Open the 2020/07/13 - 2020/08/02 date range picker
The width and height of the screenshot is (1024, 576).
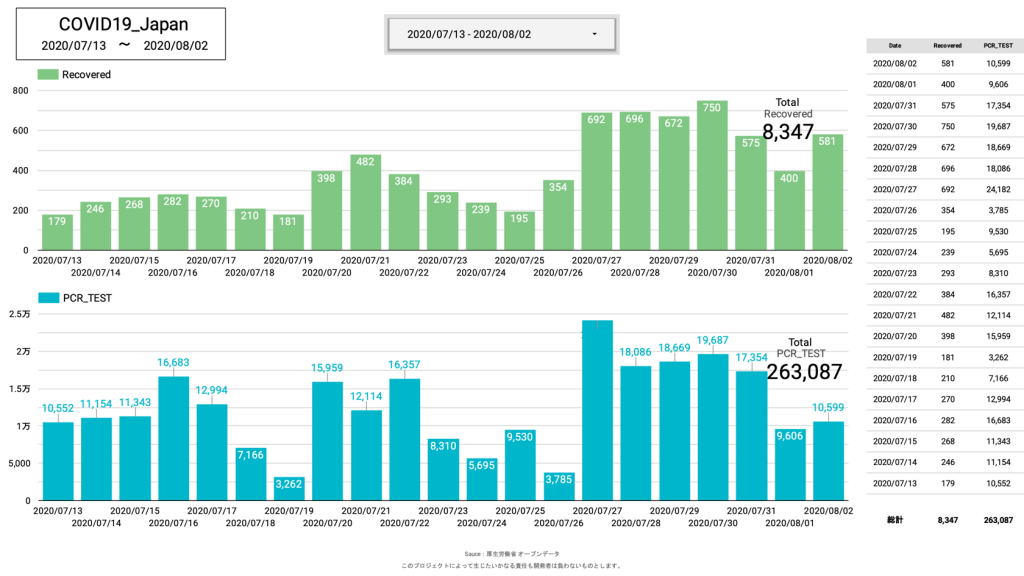(x=500, y=34)
